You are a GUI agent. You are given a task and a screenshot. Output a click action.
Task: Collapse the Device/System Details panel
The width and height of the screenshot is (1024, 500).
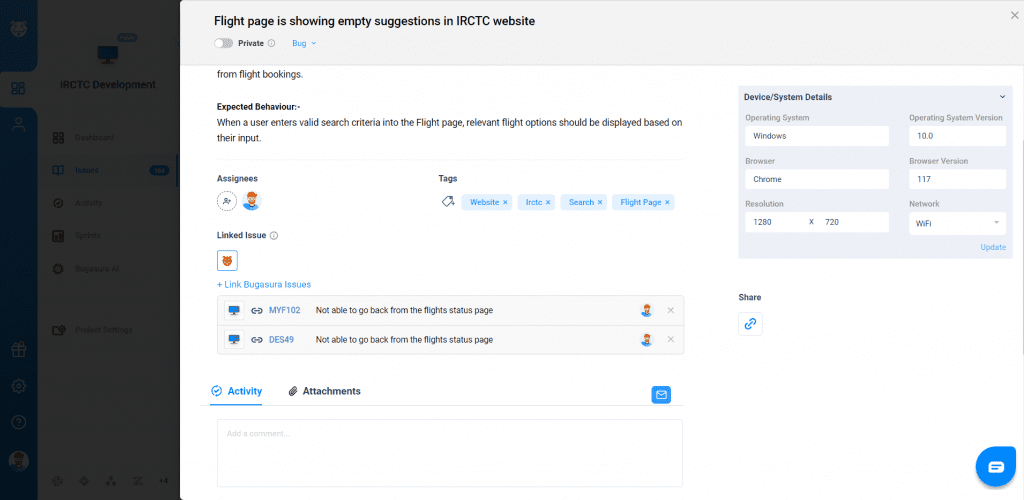pyautogui.click(x=1002, y=97)
